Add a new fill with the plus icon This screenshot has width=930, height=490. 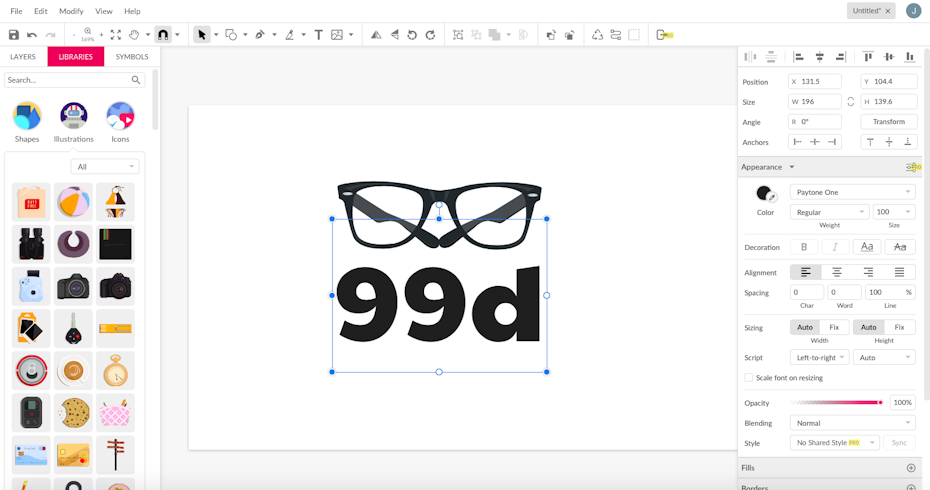tap(910, 468)
